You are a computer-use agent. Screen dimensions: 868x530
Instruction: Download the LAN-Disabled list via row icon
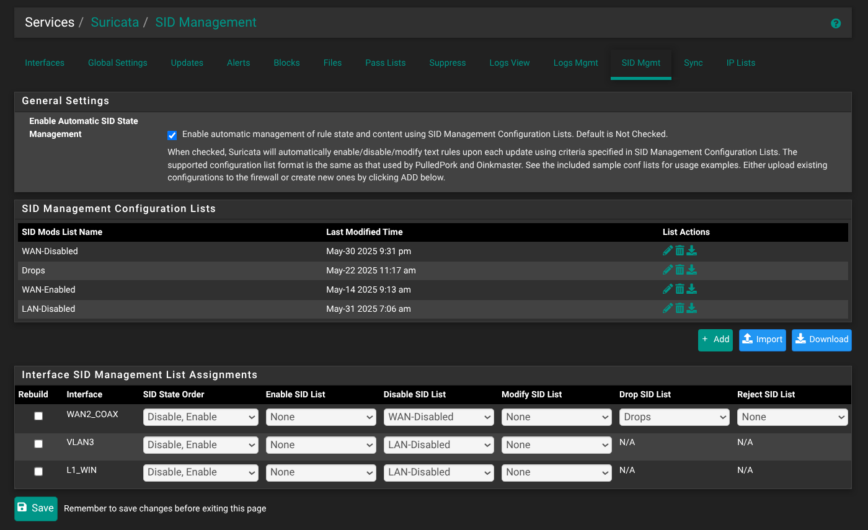pos(692,308)
